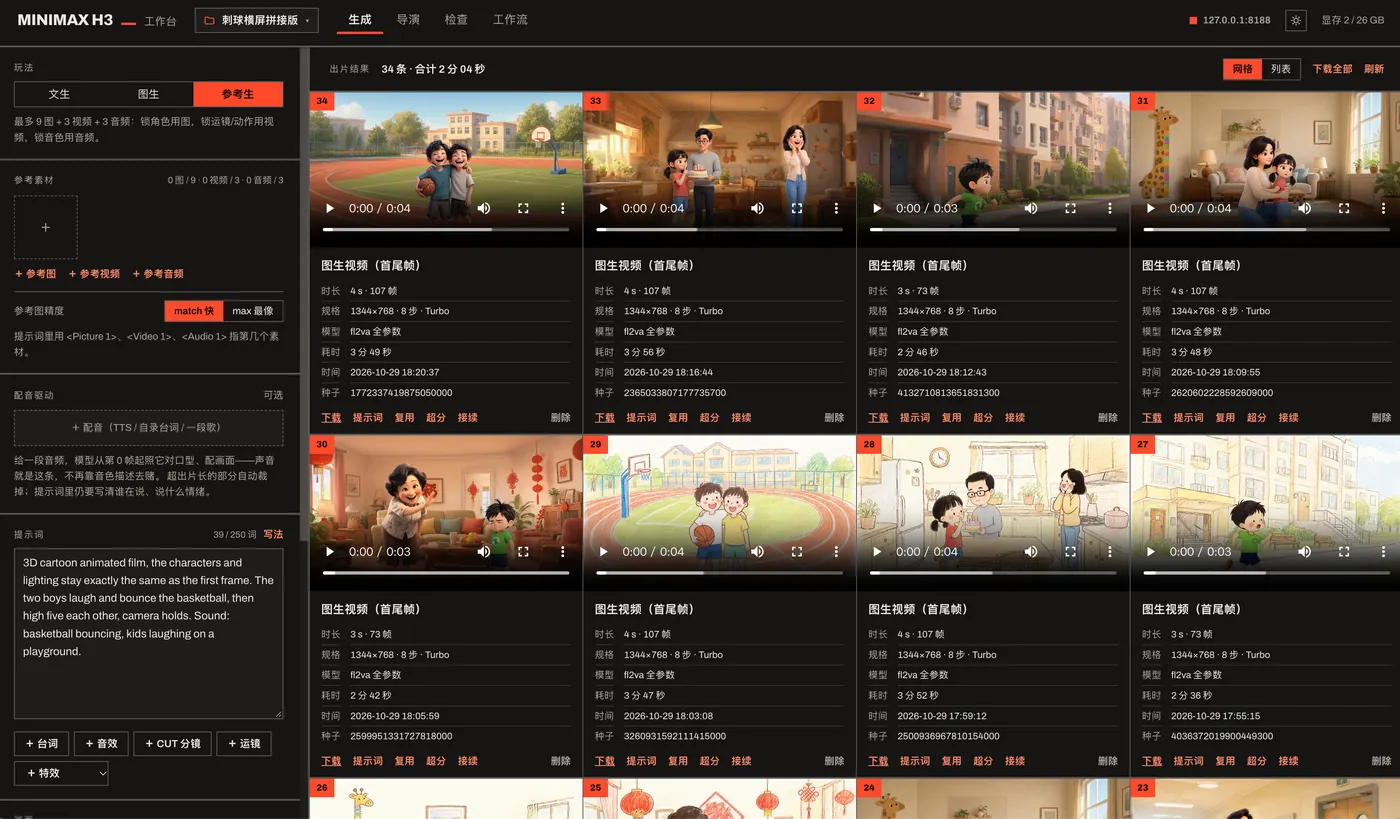Screen dimensions: 1400x819
Task: Click the + 台词 button
Action: [x=41, y=744]
